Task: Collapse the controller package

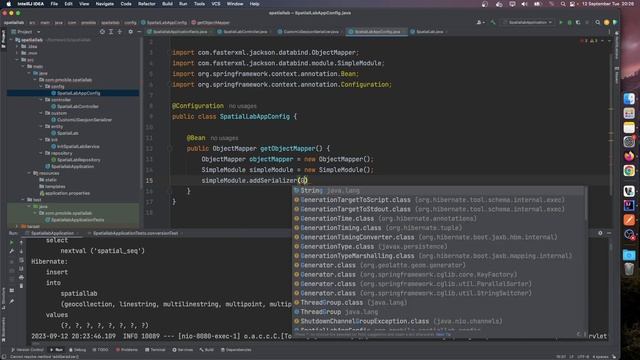Action: pos(41,100)
